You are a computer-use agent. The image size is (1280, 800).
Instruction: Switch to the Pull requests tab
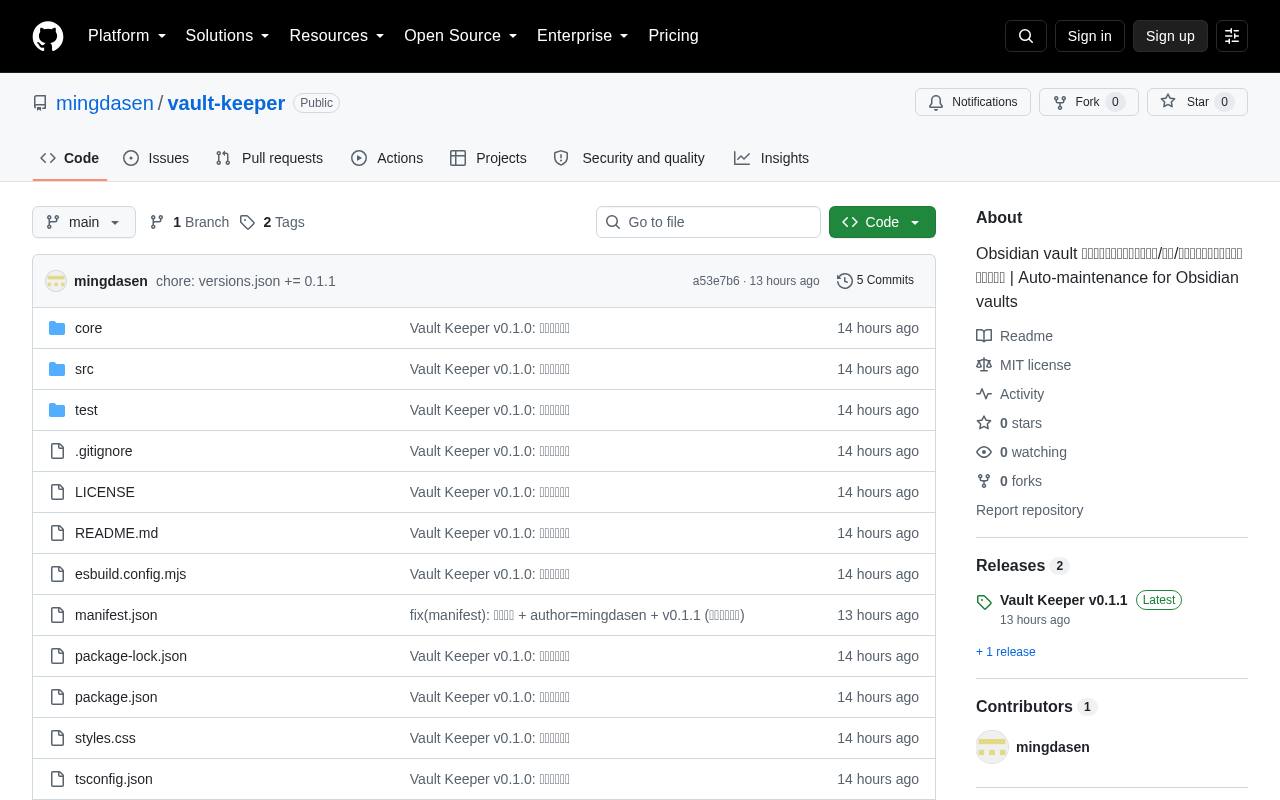click(x=269, y=158)
